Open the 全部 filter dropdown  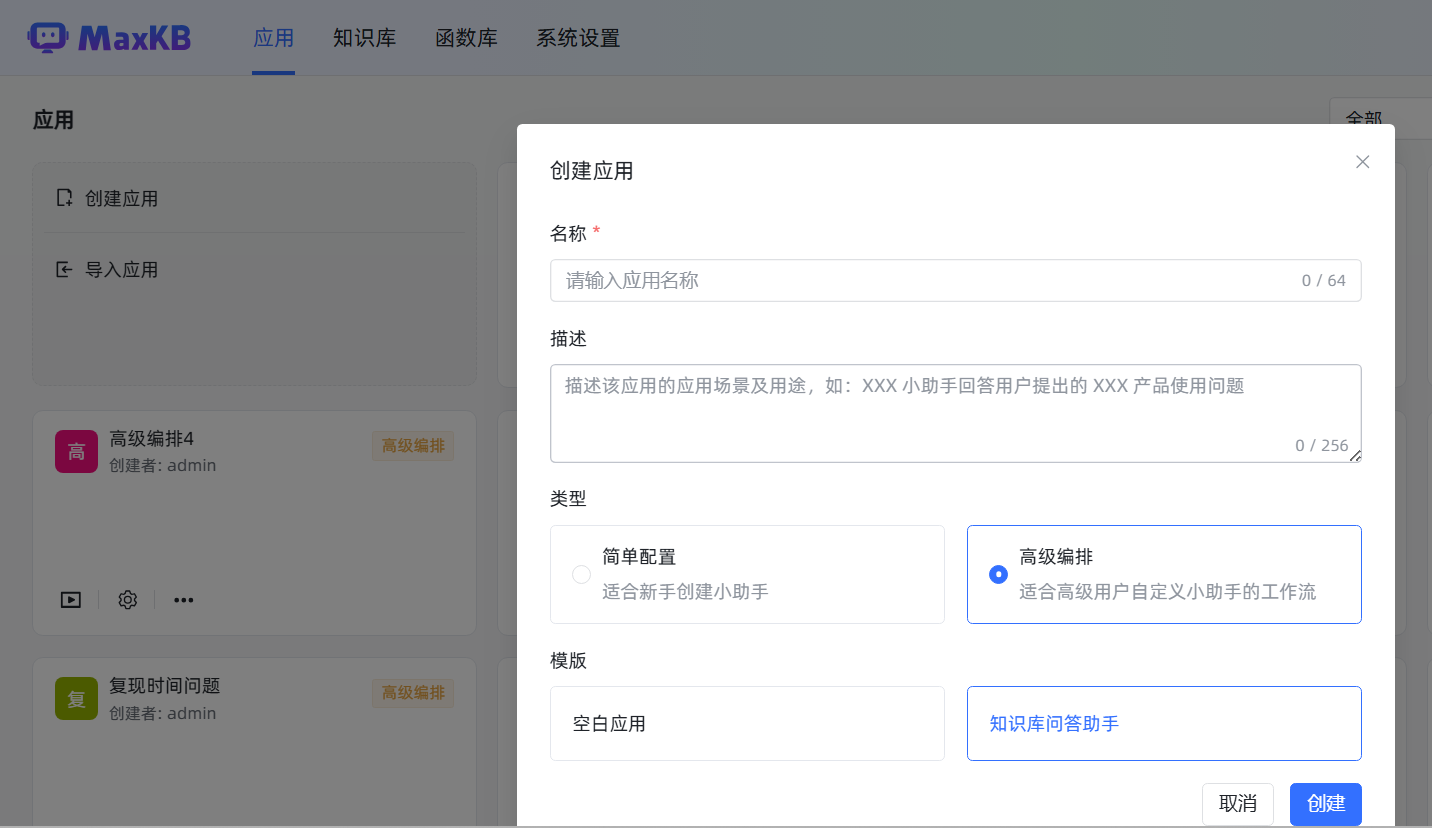[x=1362, y=118]
